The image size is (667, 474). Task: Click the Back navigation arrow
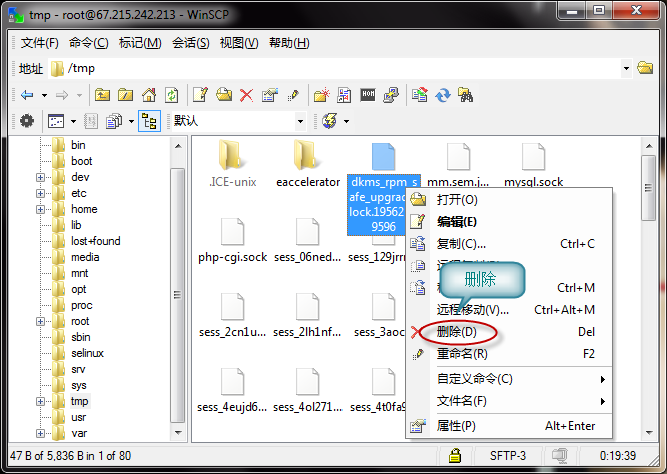coord(27,95)
